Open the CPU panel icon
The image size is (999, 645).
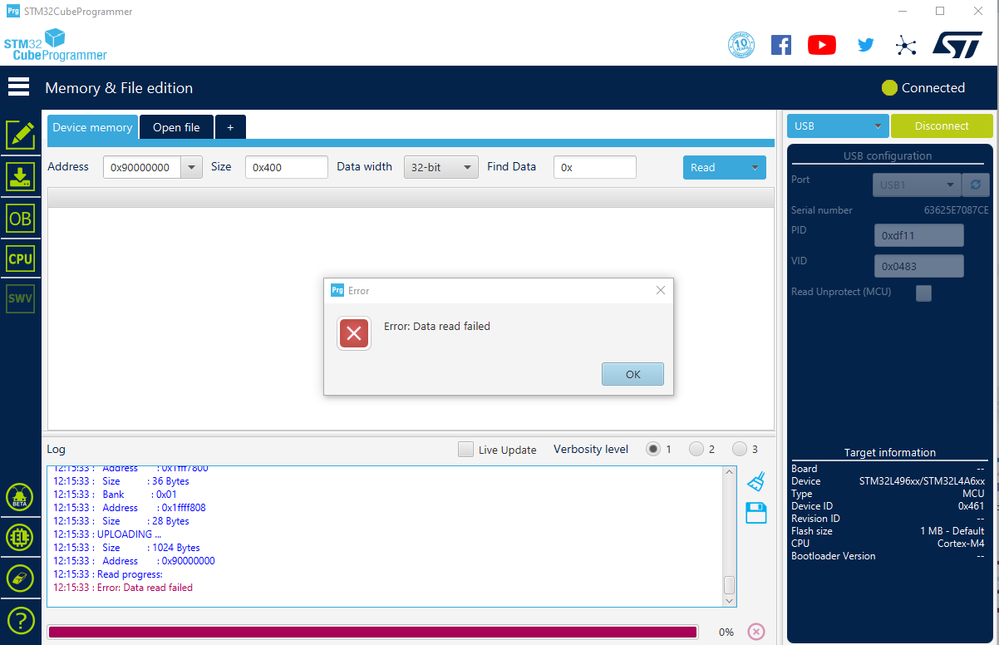click(x=20, y=259)
